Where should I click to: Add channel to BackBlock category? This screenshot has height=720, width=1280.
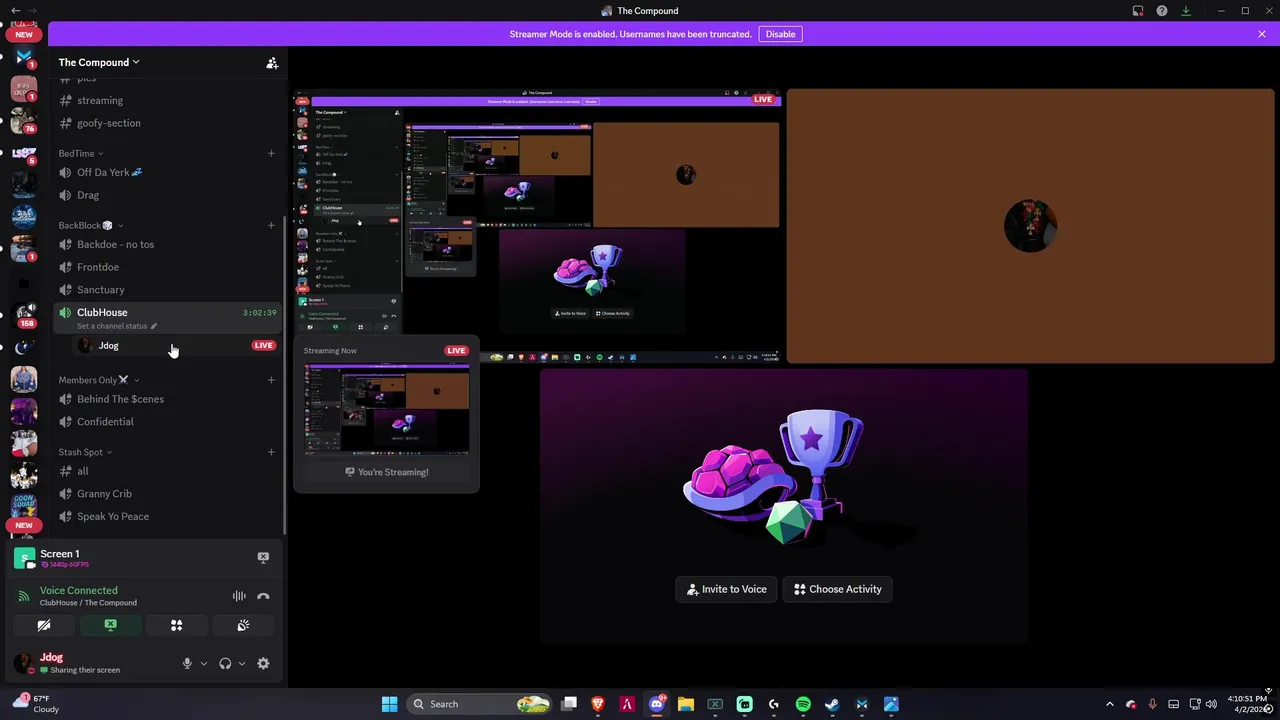(271, 225)
